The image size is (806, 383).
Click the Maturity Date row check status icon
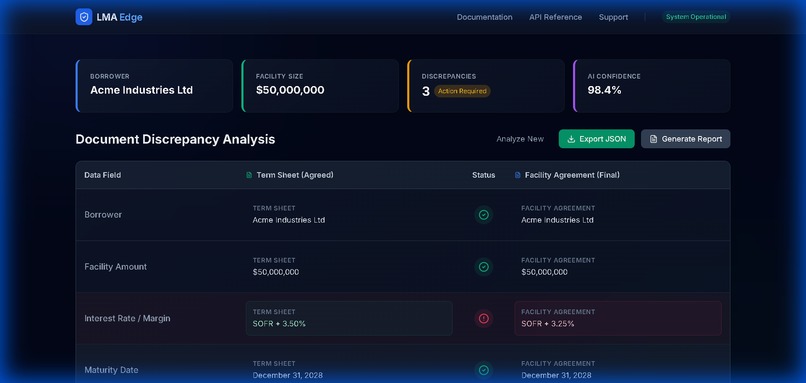click(x=484, y=370)
